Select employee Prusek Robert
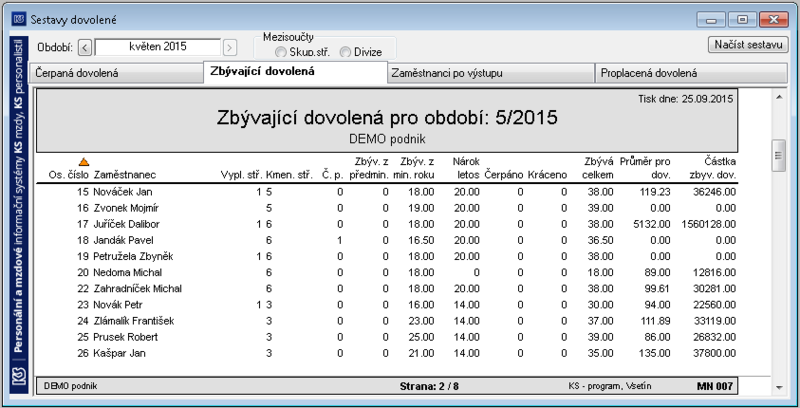Image resolution: width=800 pixels, height=408 pixels. [x=126, y=337]
